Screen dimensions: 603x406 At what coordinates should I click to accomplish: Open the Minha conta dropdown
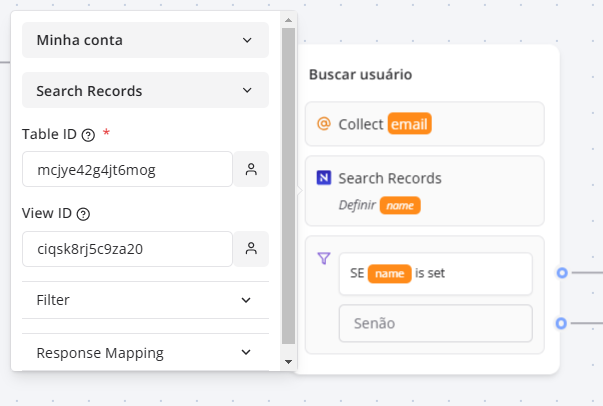pyautogui.click(x=145, y=41)
